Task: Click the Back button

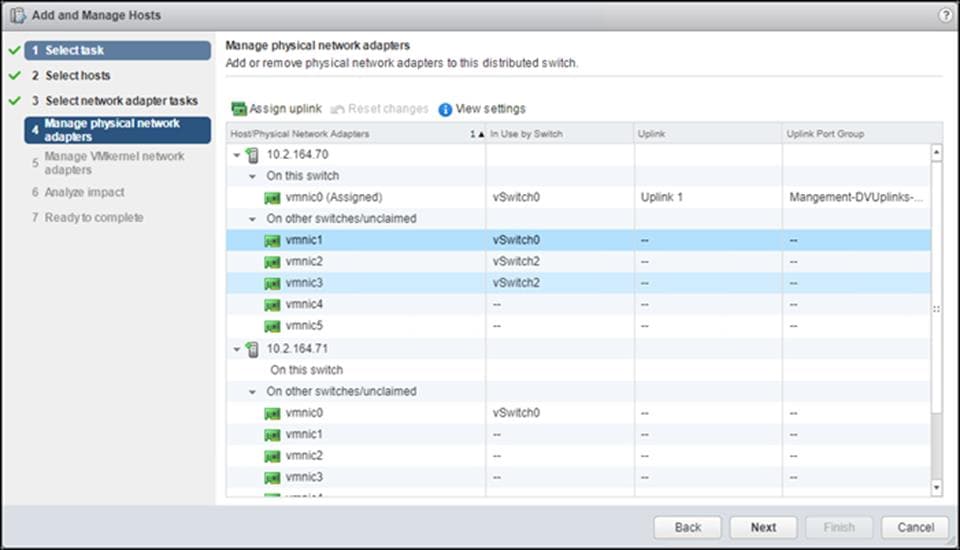Action: [688, 527]
